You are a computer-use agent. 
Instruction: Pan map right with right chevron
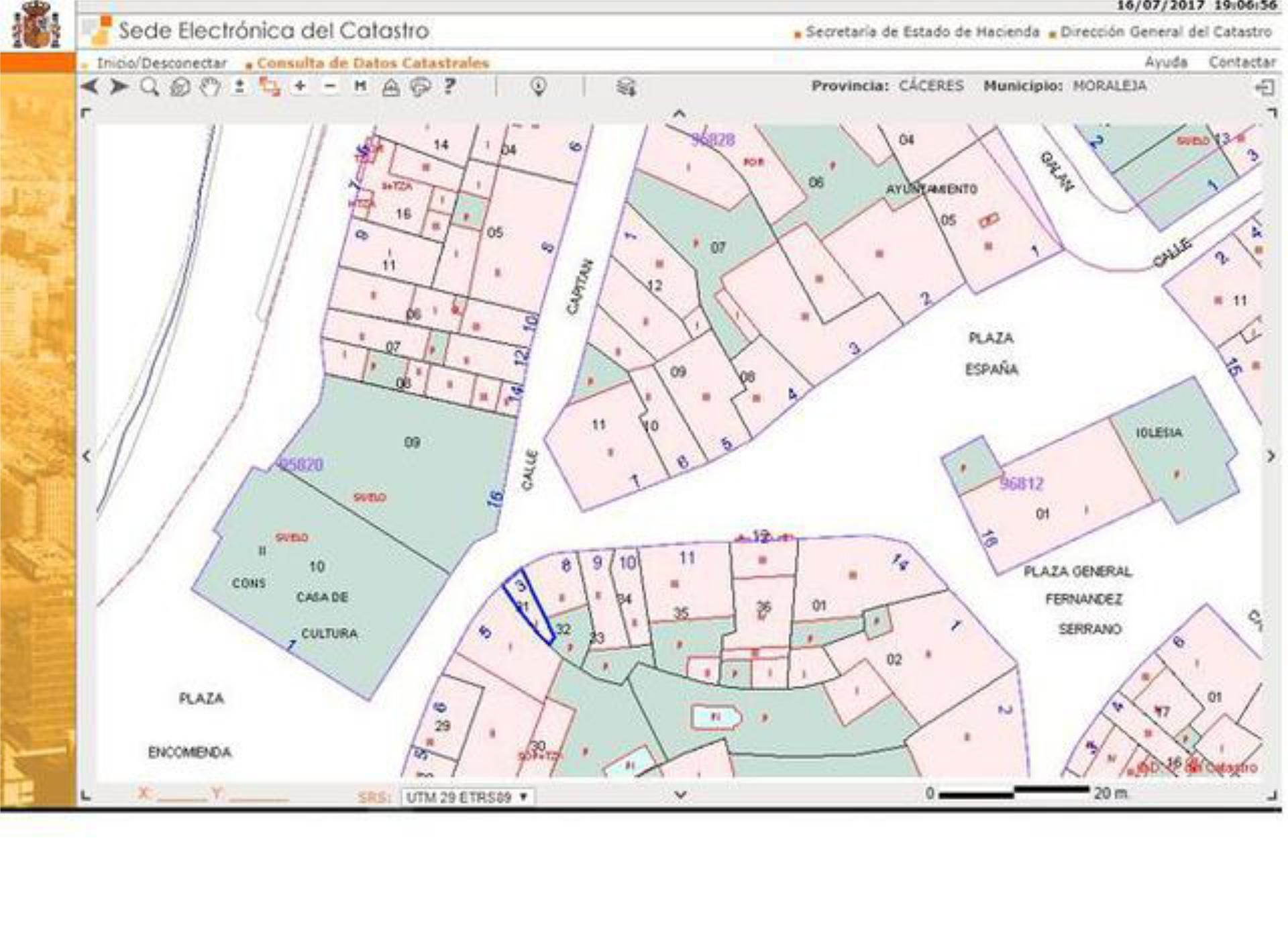(x=1271, y=456)
